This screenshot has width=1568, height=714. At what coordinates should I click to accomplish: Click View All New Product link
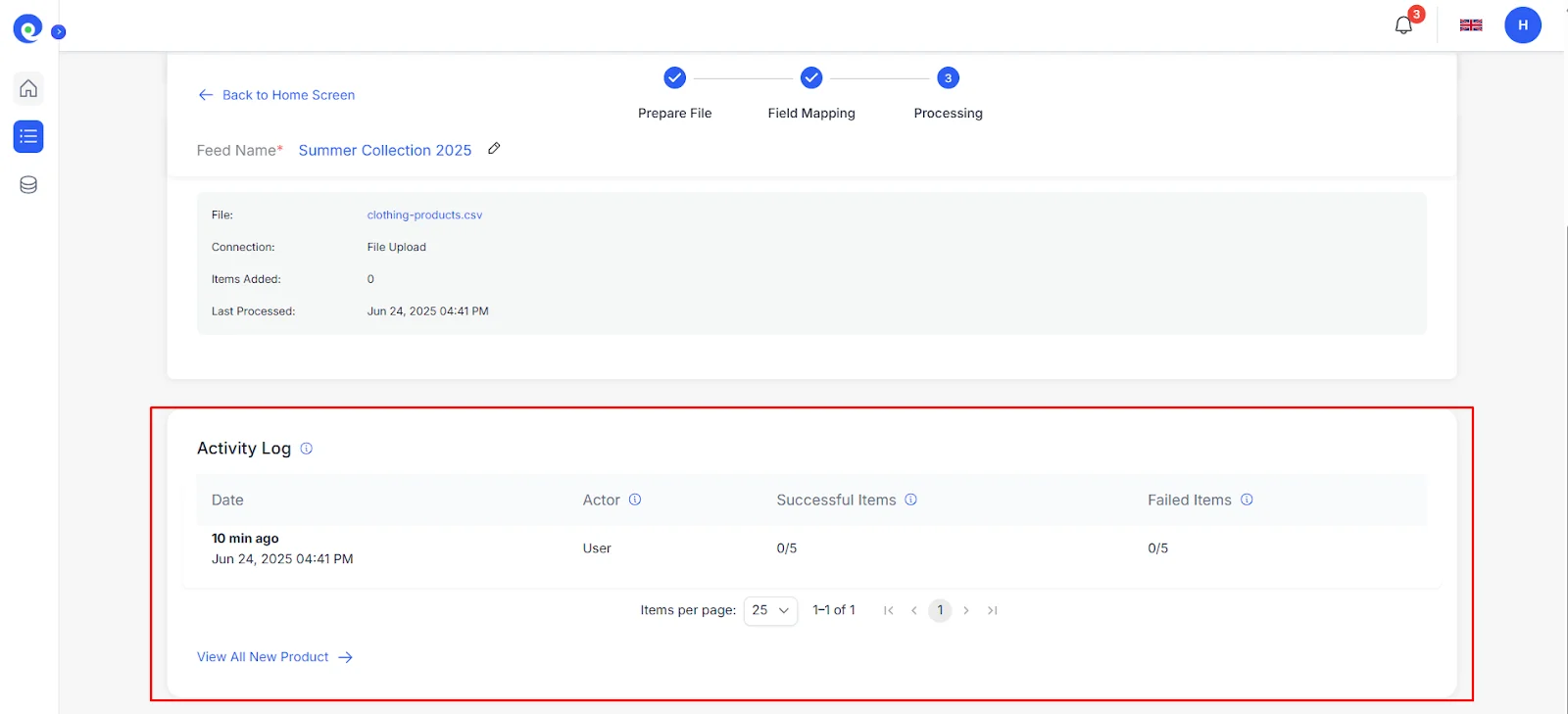click(274, 657)
